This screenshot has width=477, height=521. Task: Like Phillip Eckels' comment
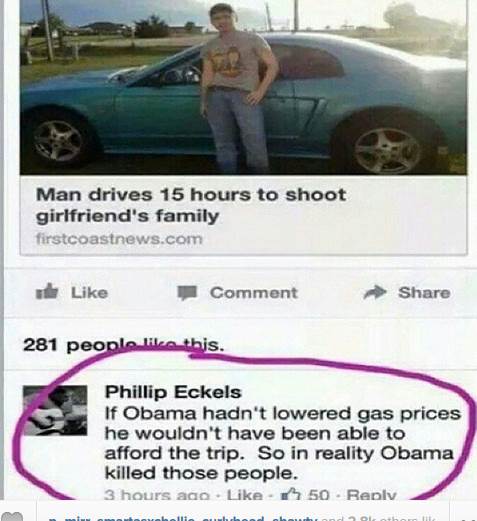tap(244, 495)
